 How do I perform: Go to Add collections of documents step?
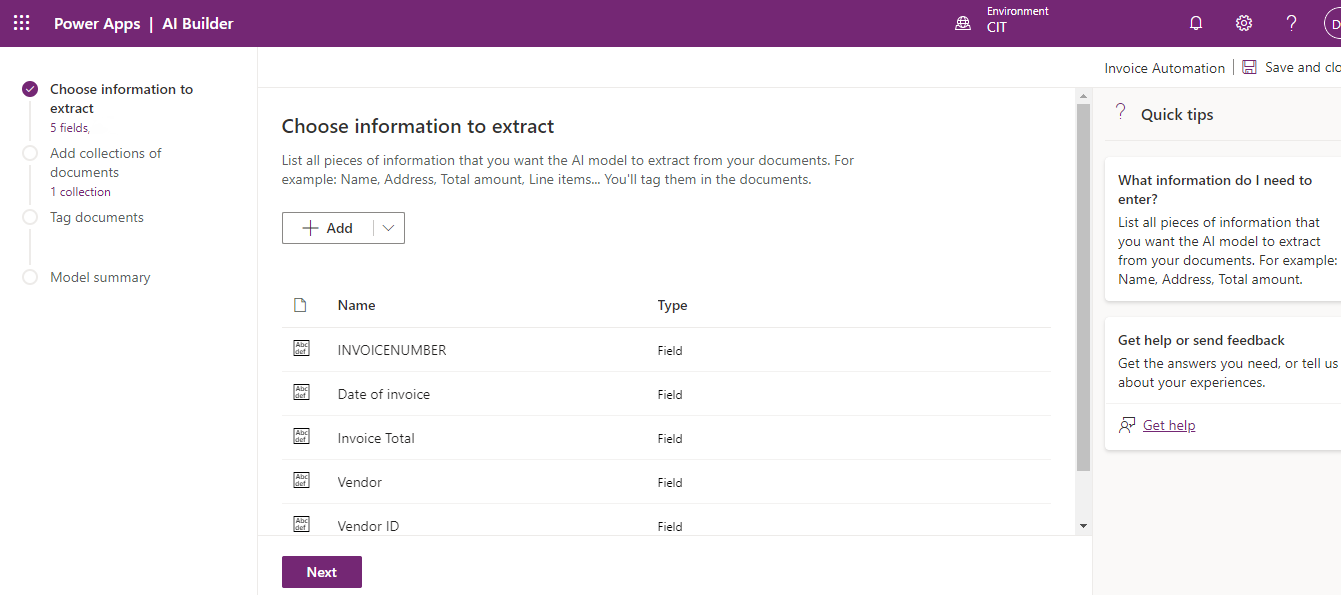(106, 163)
